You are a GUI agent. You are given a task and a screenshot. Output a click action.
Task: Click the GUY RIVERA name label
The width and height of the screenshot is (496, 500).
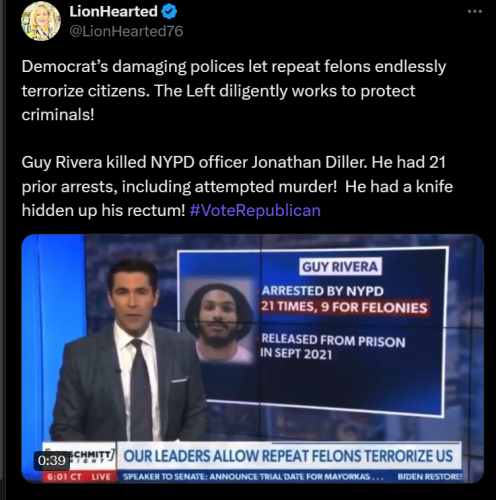[340, 267]
